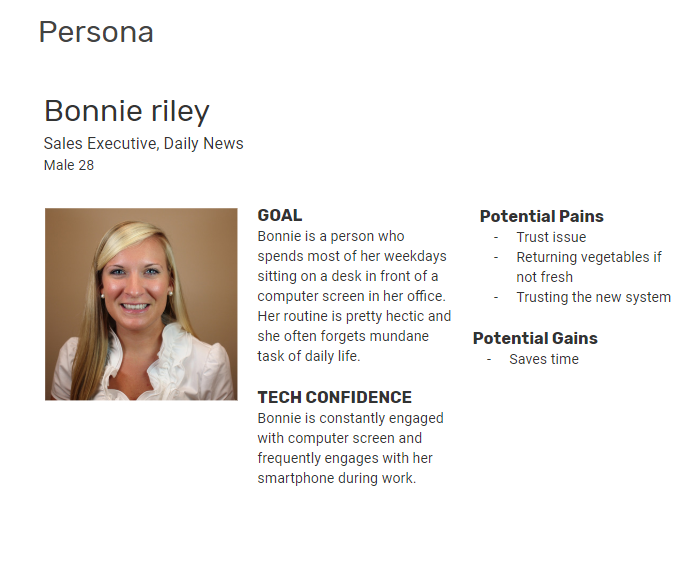Click the Sales Executive, Daily News subtitle
Screen dimensions: 689x579
[x=143, y=143]
